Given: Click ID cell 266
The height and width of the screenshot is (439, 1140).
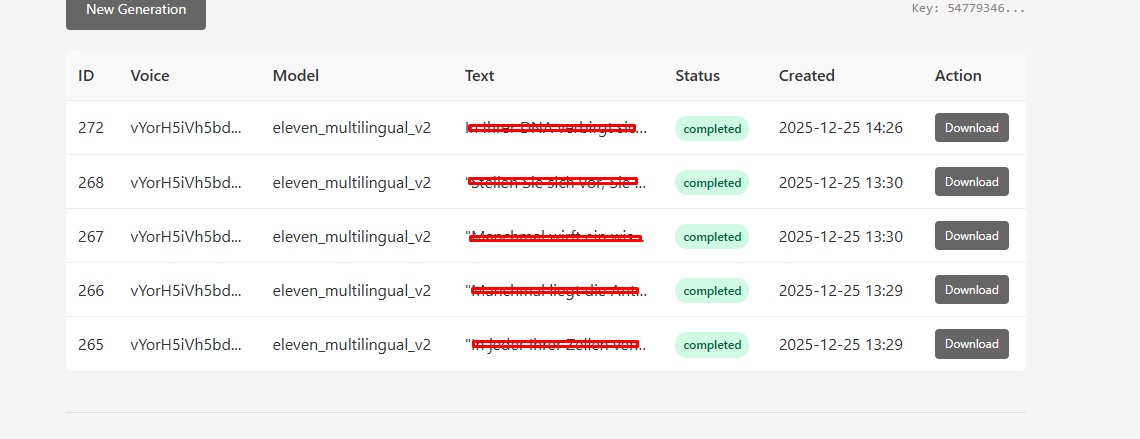Looking at the screenshot, I should [91, 291].
